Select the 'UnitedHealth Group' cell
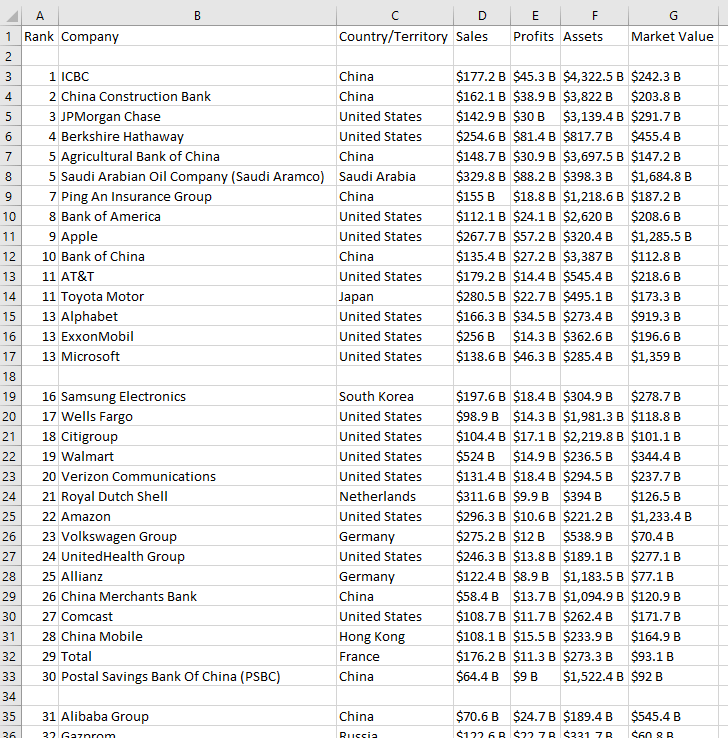The image size is (728, 738). point(197,556)
